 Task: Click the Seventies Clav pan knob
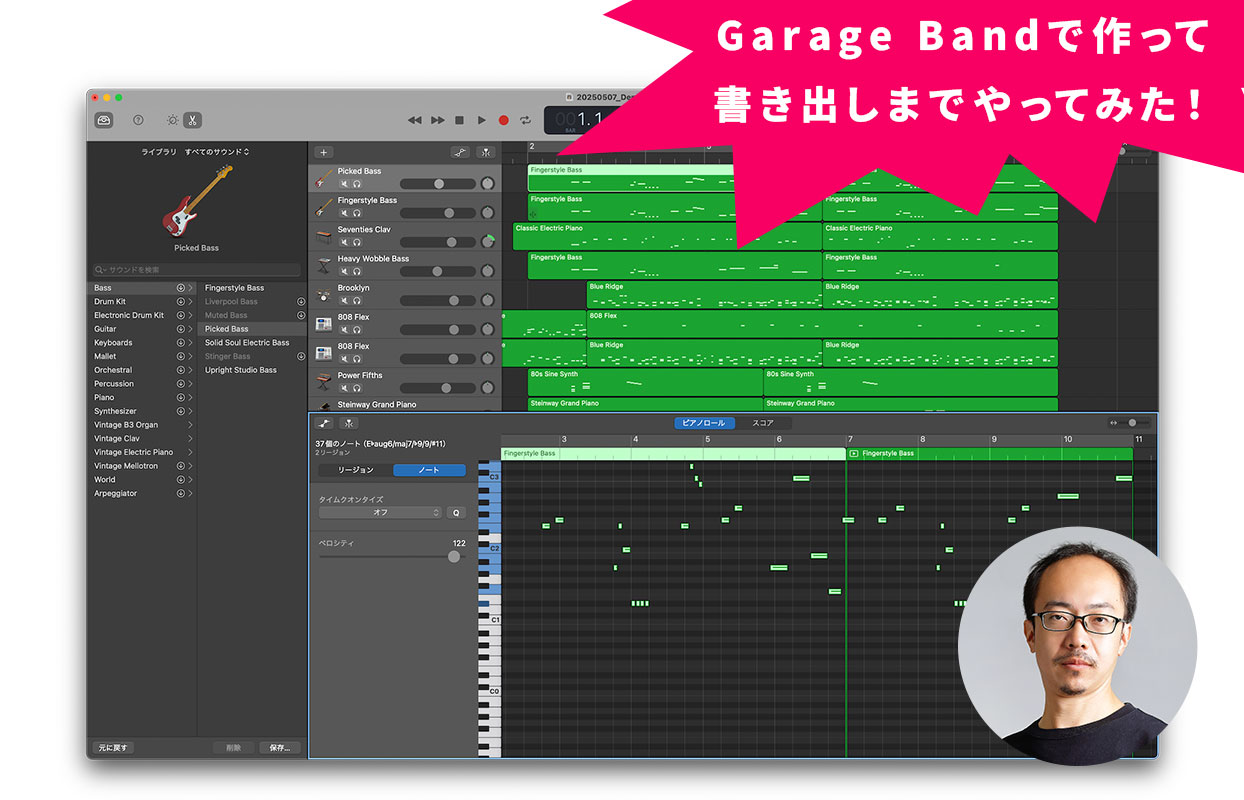pyautogui.click(x=488, y=242)
